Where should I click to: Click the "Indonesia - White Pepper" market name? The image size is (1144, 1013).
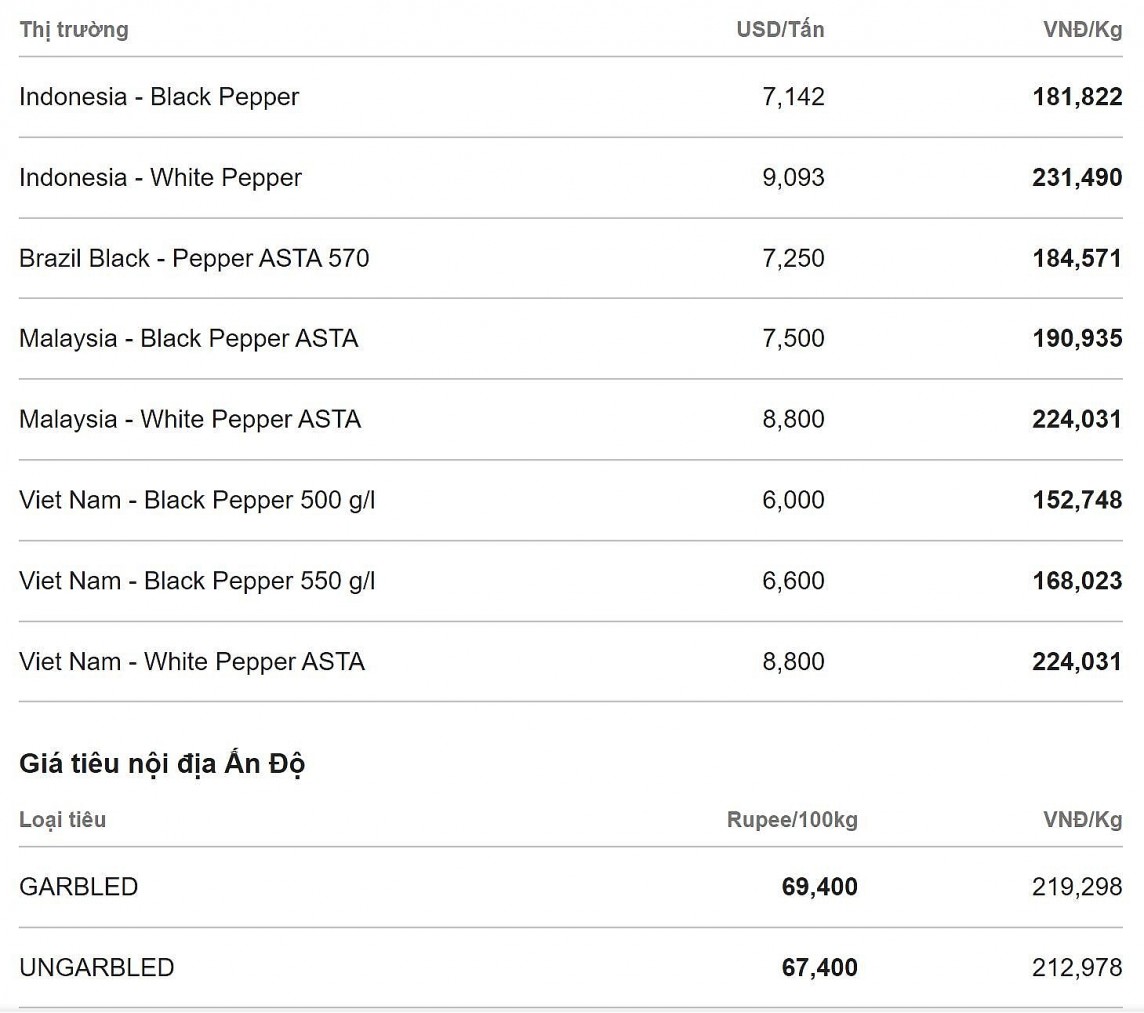(x=160, y=178)
